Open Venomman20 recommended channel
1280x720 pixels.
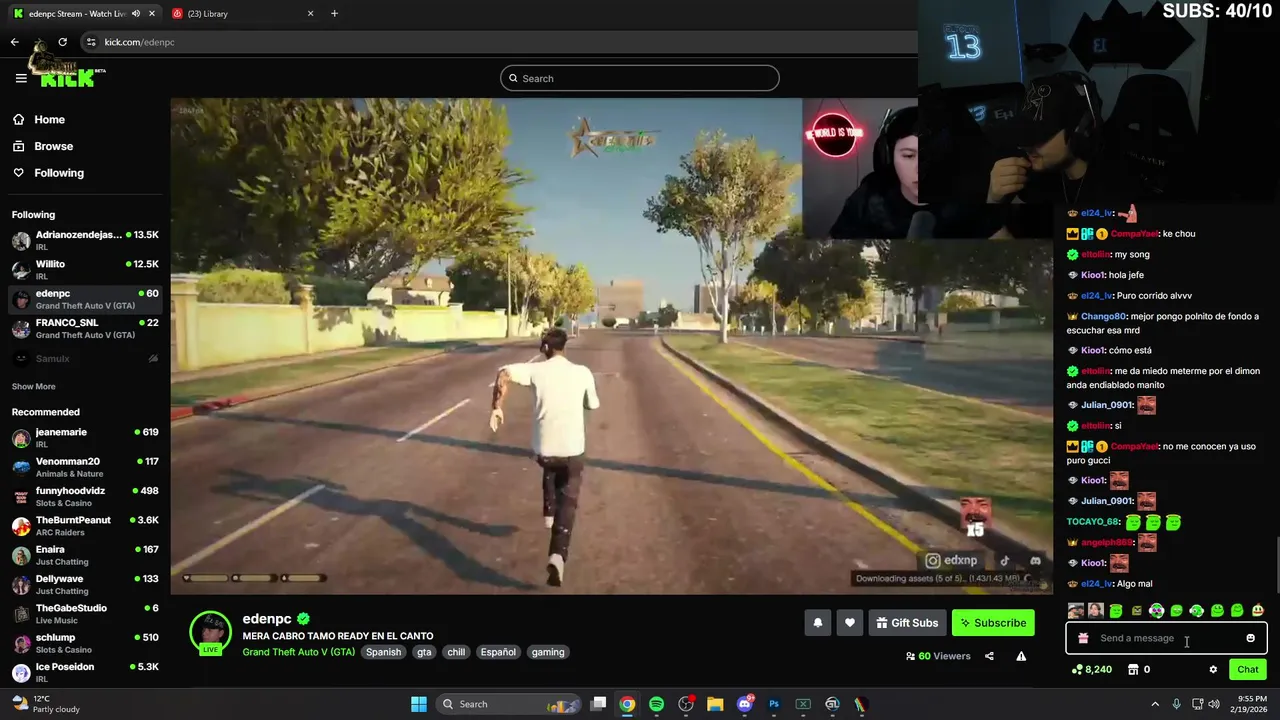tap(85, 467)
